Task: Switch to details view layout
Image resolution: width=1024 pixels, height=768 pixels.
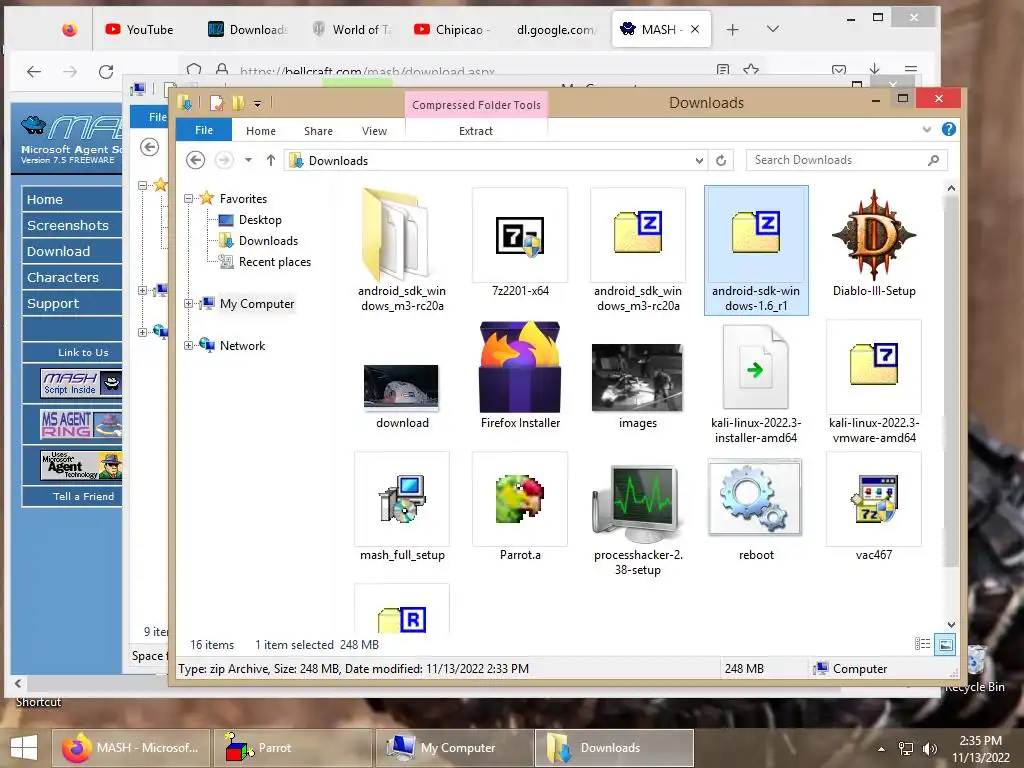Action: 922,645
